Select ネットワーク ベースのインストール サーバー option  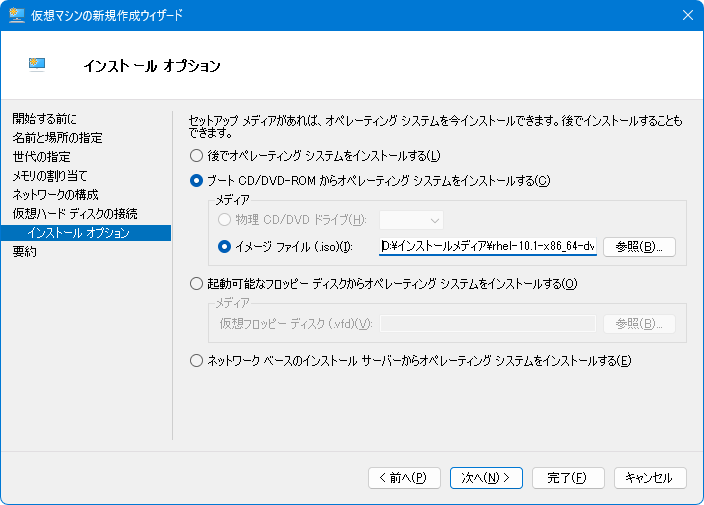coord(196,361)
